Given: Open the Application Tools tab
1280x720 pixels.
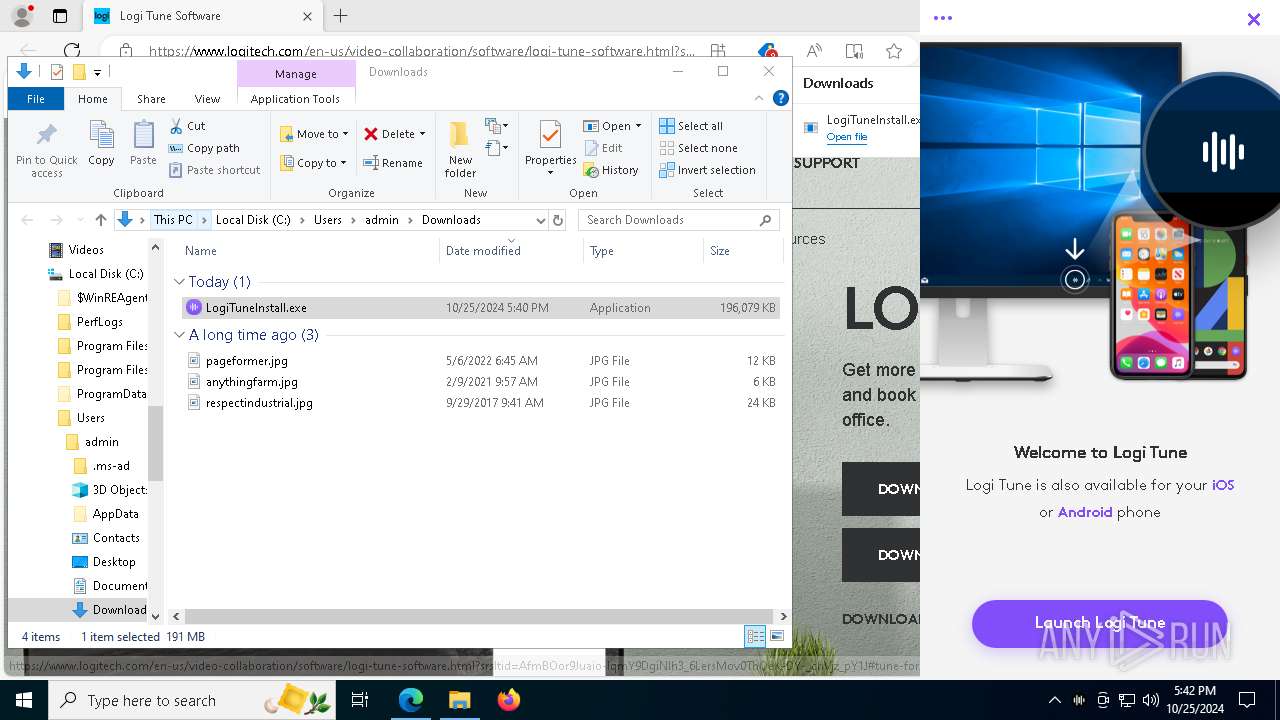Looking at the screenshot, I should [295, 99].
